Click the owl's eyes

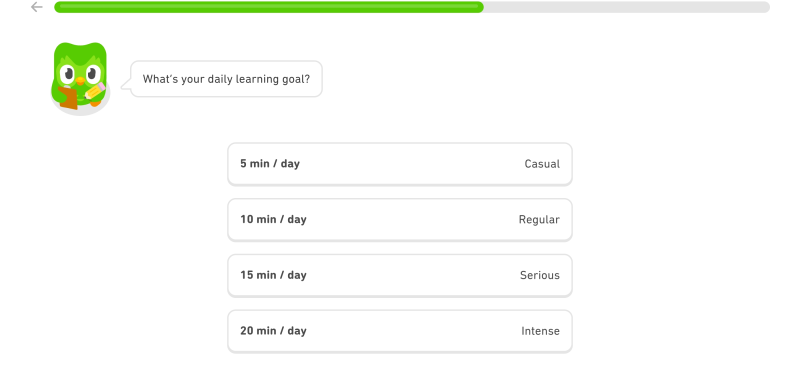(x=80, y=74)
